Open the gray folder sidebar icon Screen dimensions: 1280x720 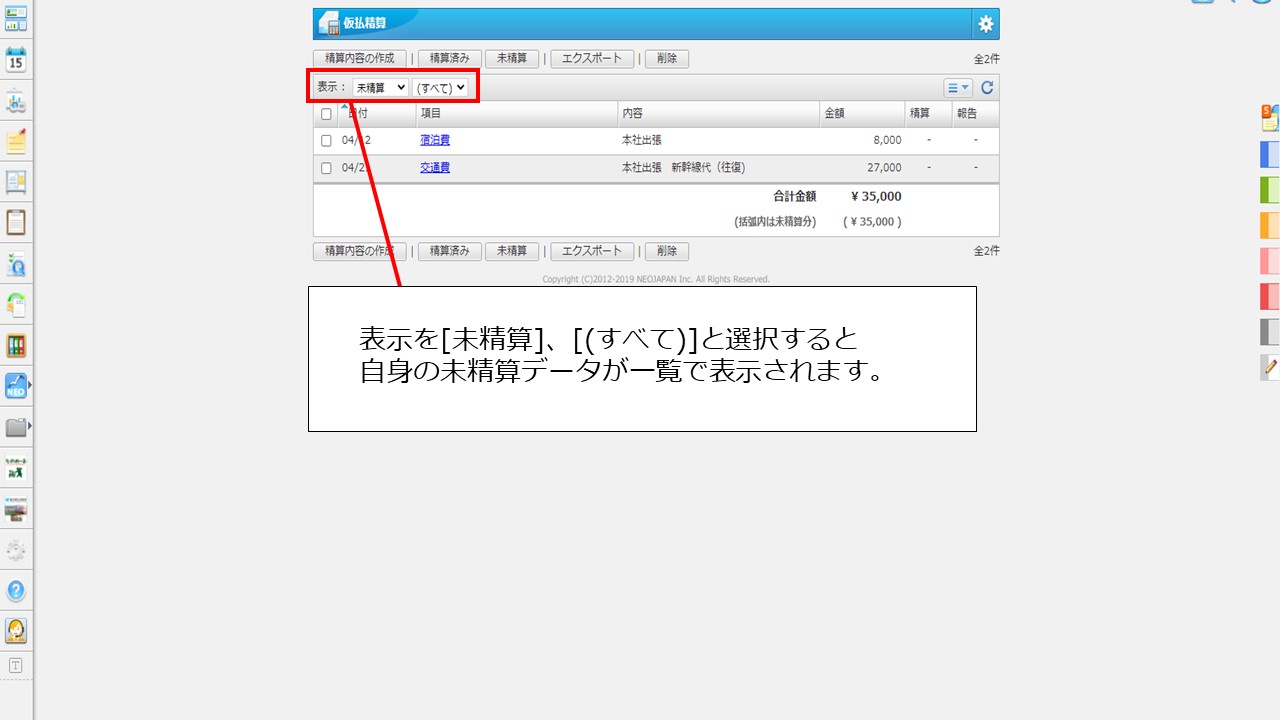click(16, 427)
